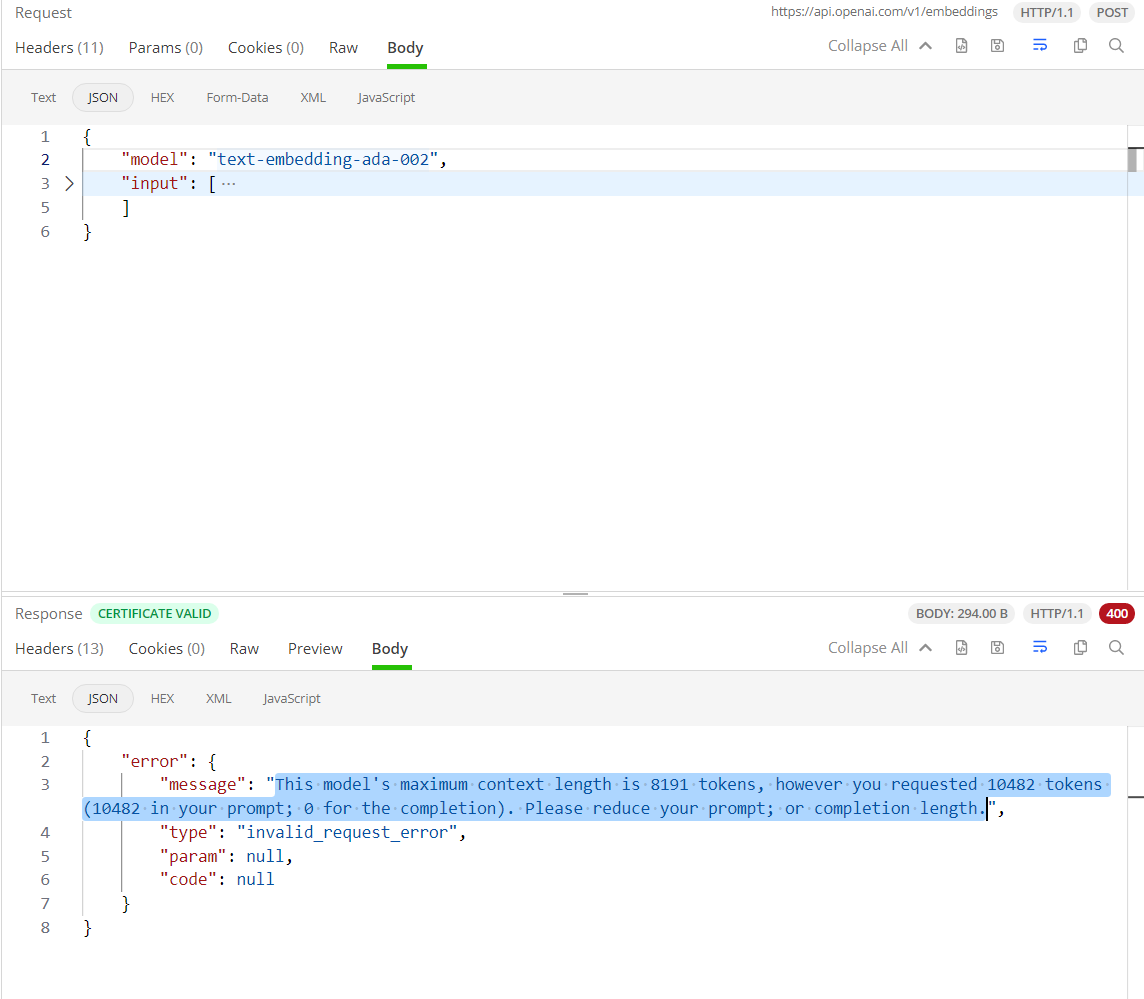Click the "param" null value in response
Screen dimensions: 1144x999
coord(265,857)
